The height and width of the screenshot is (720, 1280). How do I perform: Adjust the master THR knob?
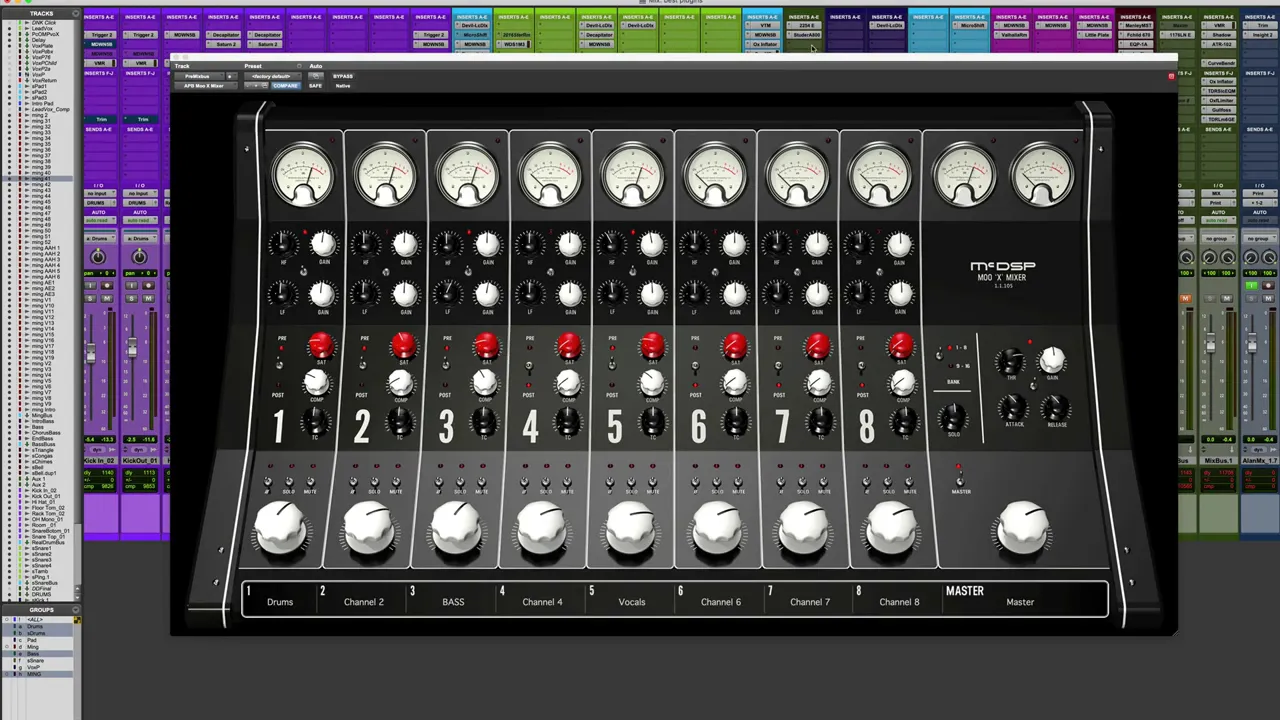(x=1010, y=362)
